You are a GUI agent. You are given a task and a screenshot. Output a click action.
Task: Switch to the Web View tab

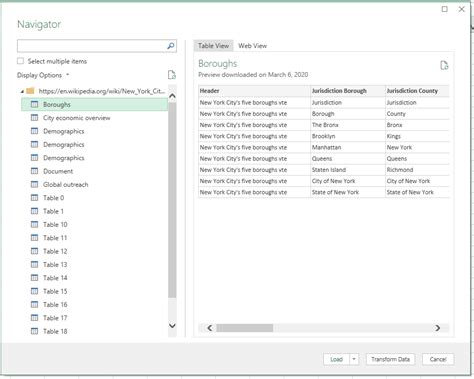(x=252, y=46)
